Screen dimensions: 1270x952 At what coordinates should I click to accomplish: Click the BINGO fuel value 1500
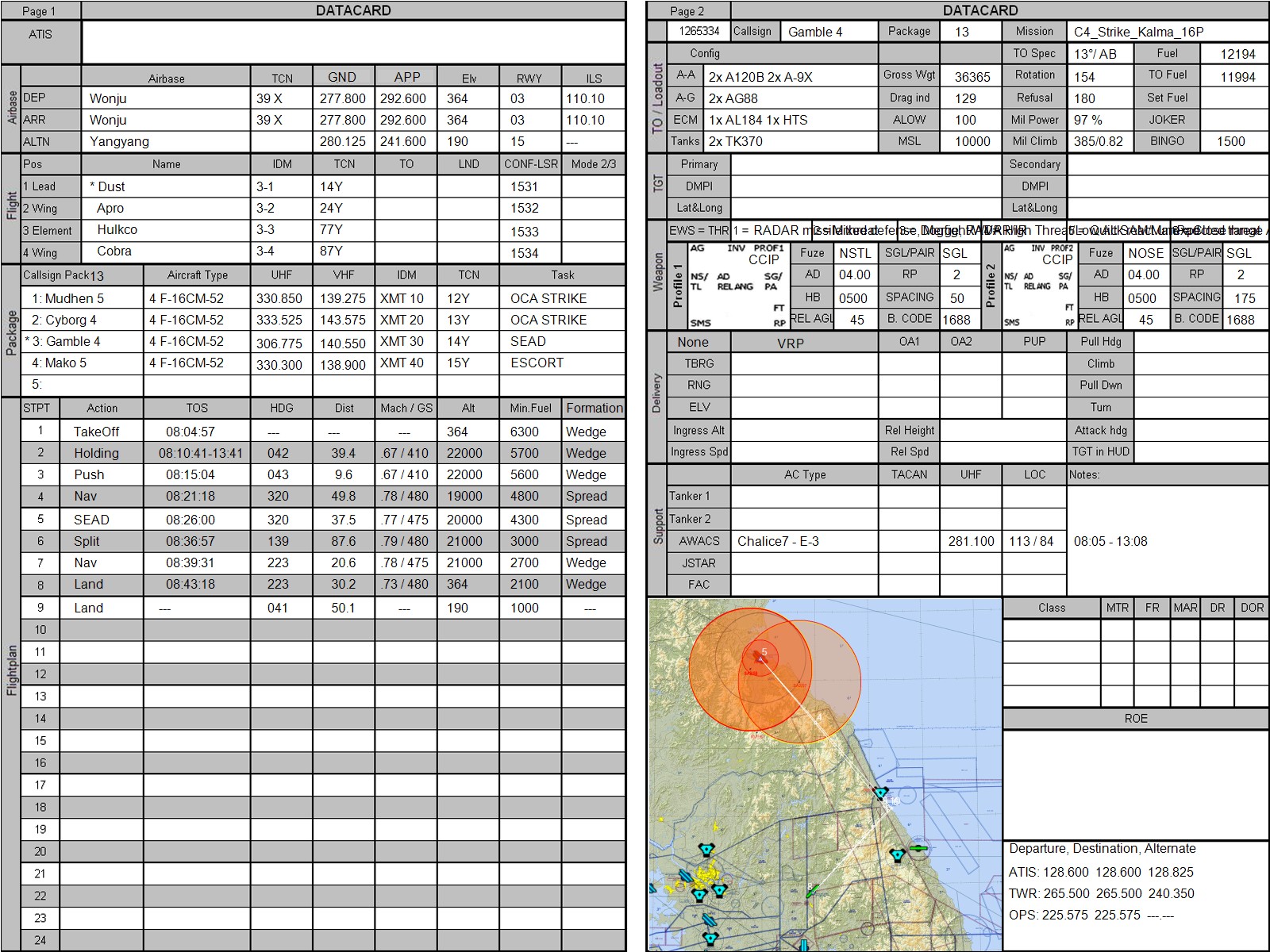tap(1231, 141)
